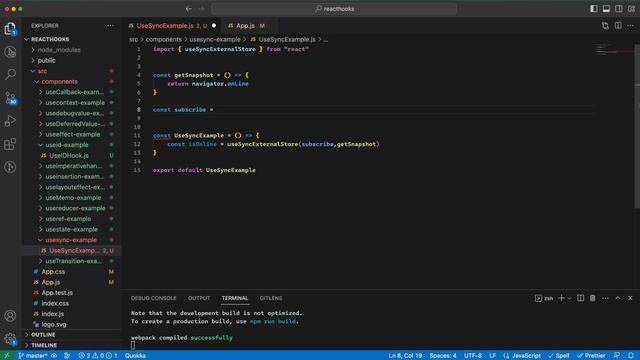The width and height of the screenshot is (640, 360).
Task: Open the terminal launch profile dropdown
Action: tap(569, 298)
